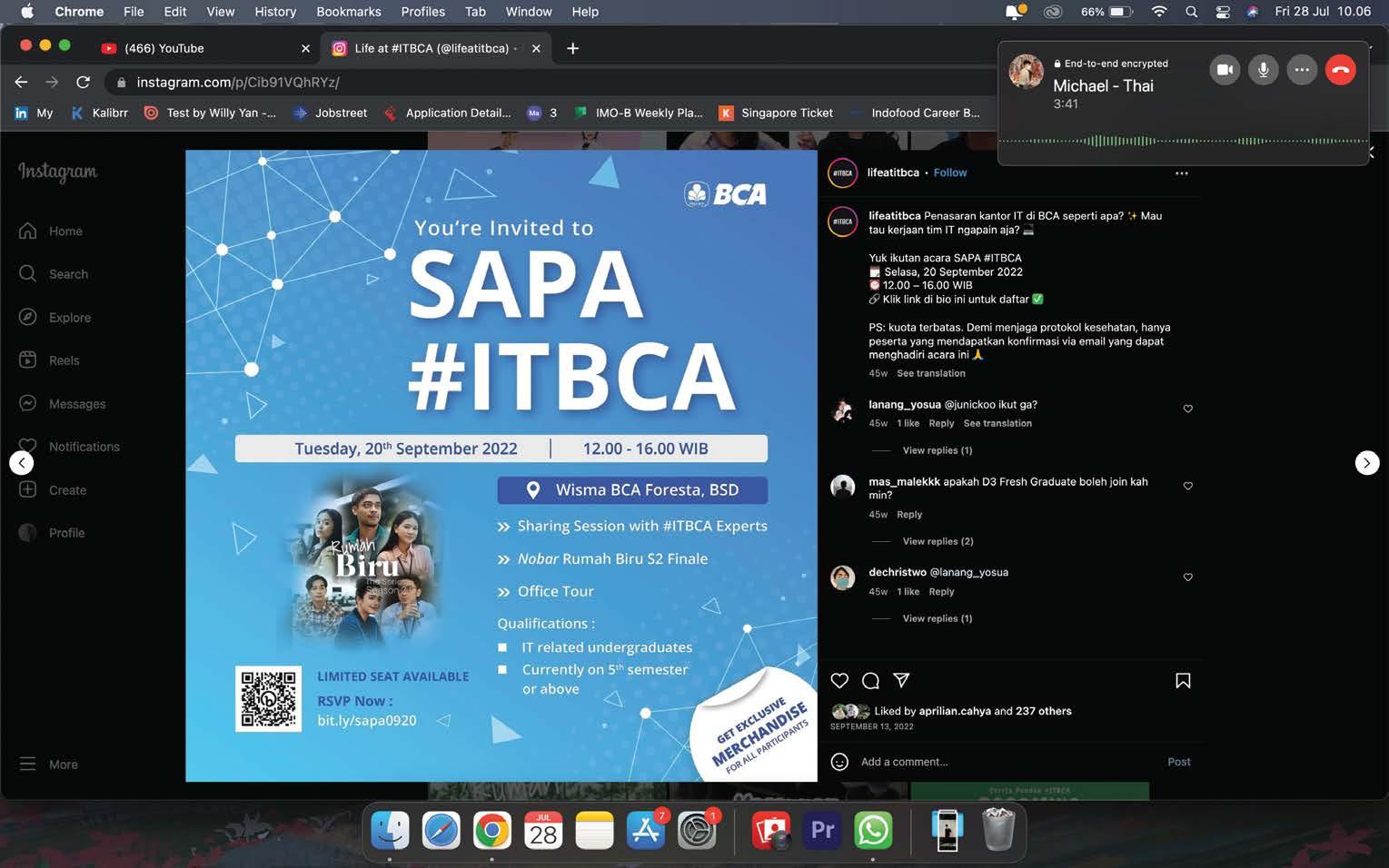Image resolution: width=1389 pixels, height=868 pixels.
Task: Open Jobstreet bookmark
Action: point(331,113)
